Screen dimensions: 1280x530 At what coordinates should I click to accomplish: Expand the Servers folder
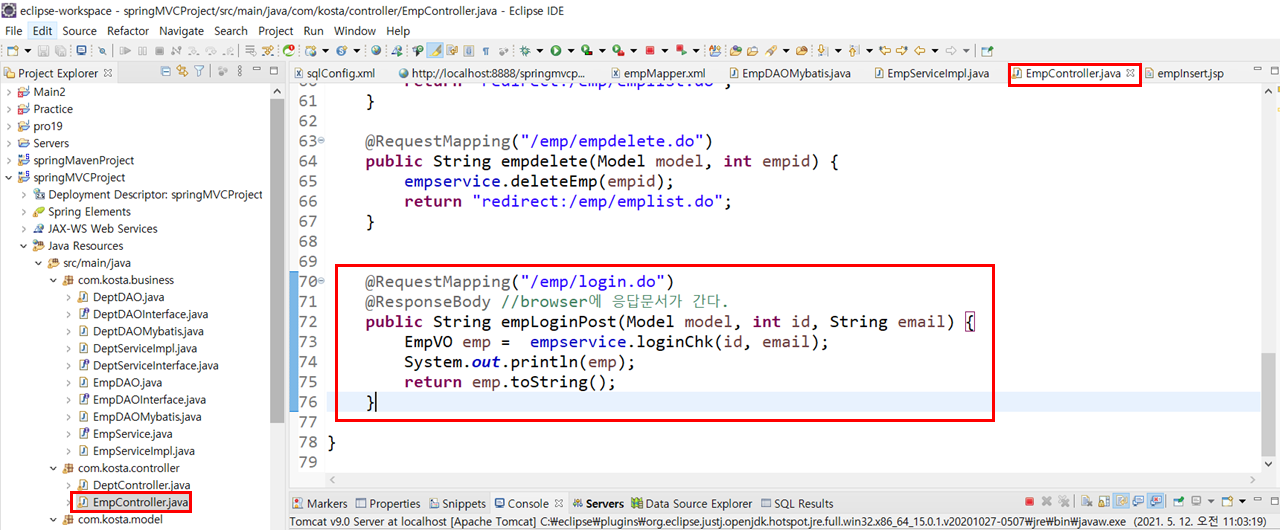click(x=9, y=143)
